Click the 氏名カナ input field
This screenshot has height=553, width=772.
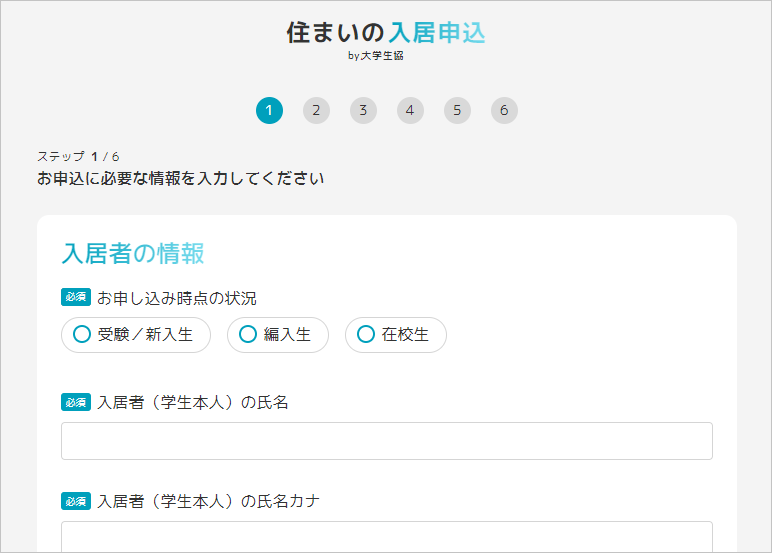click(x=387, y=537)
